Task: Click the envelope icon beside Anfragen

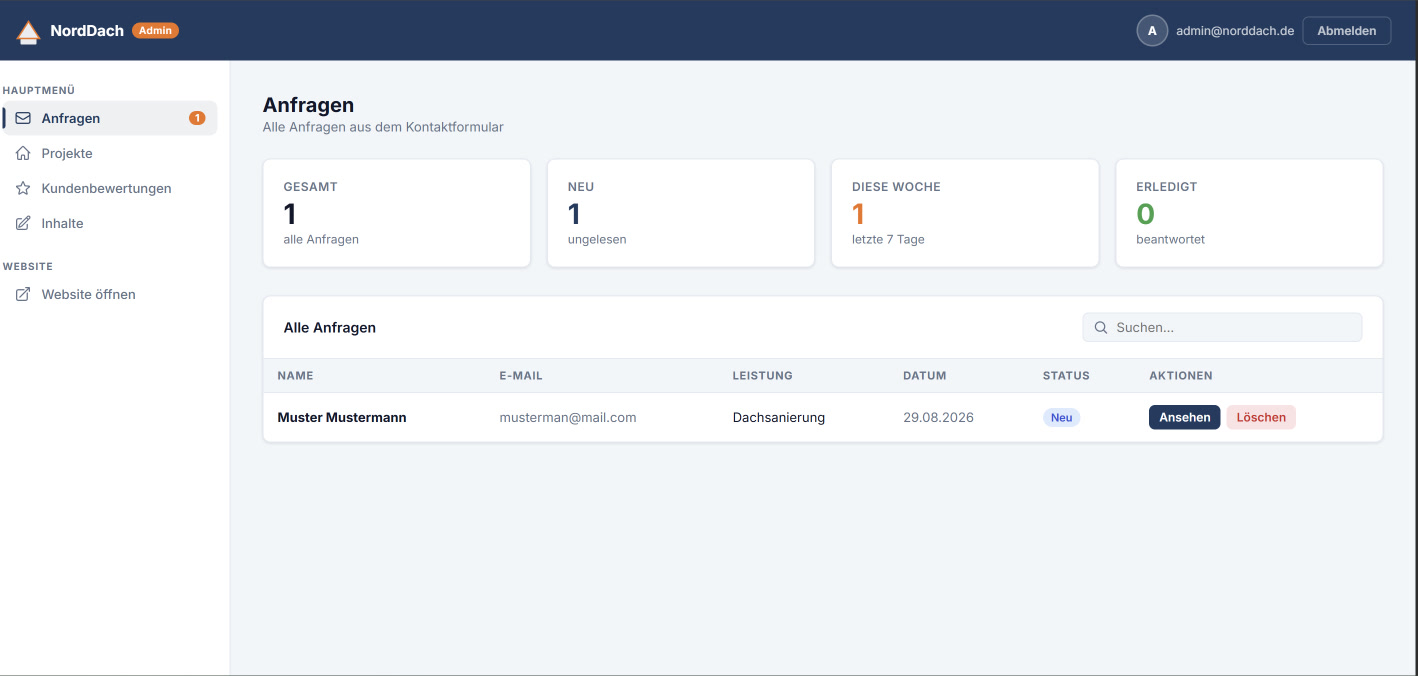Action: tap(23, 118)
